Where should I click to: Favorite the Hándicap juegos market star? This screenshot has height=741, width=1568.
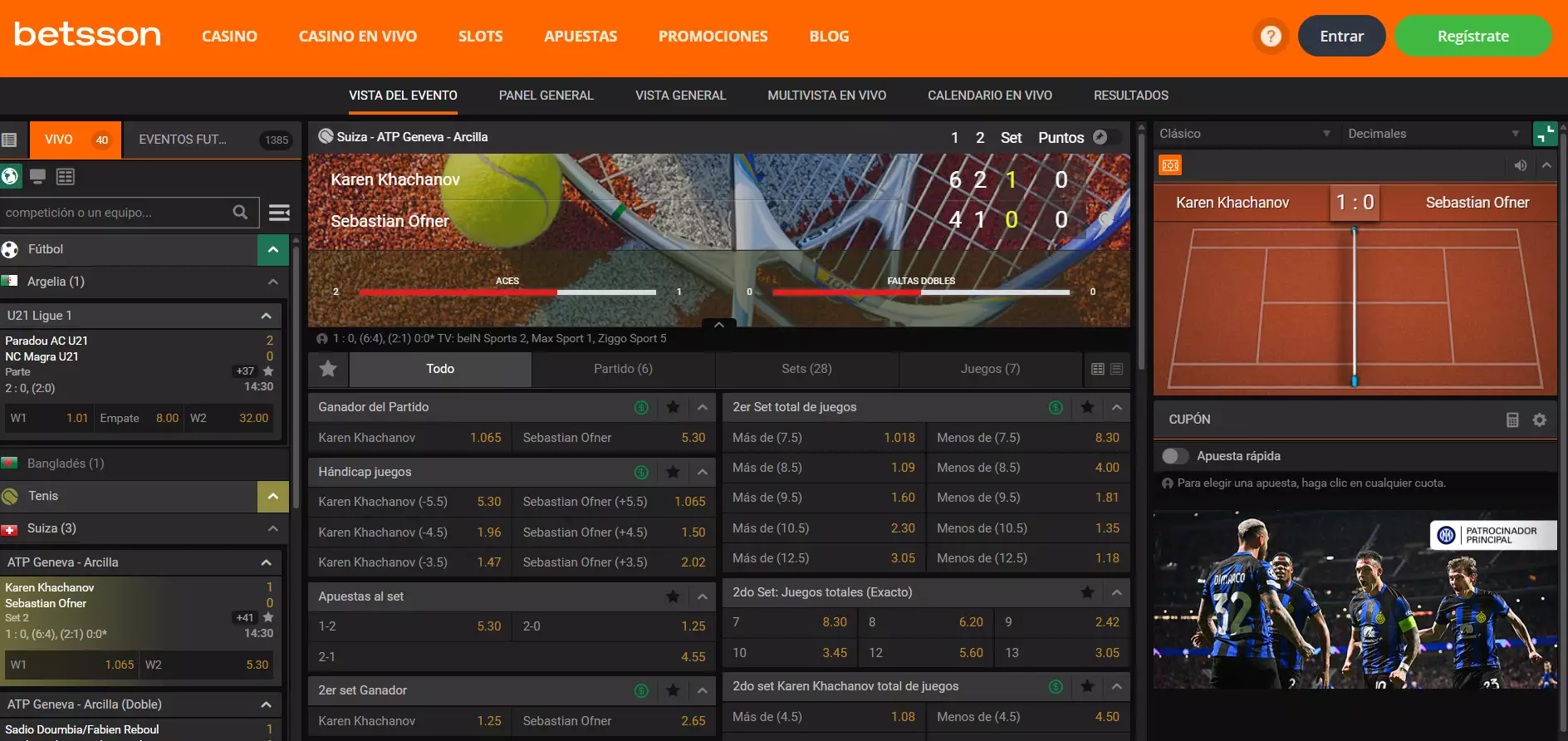(674, 472)
